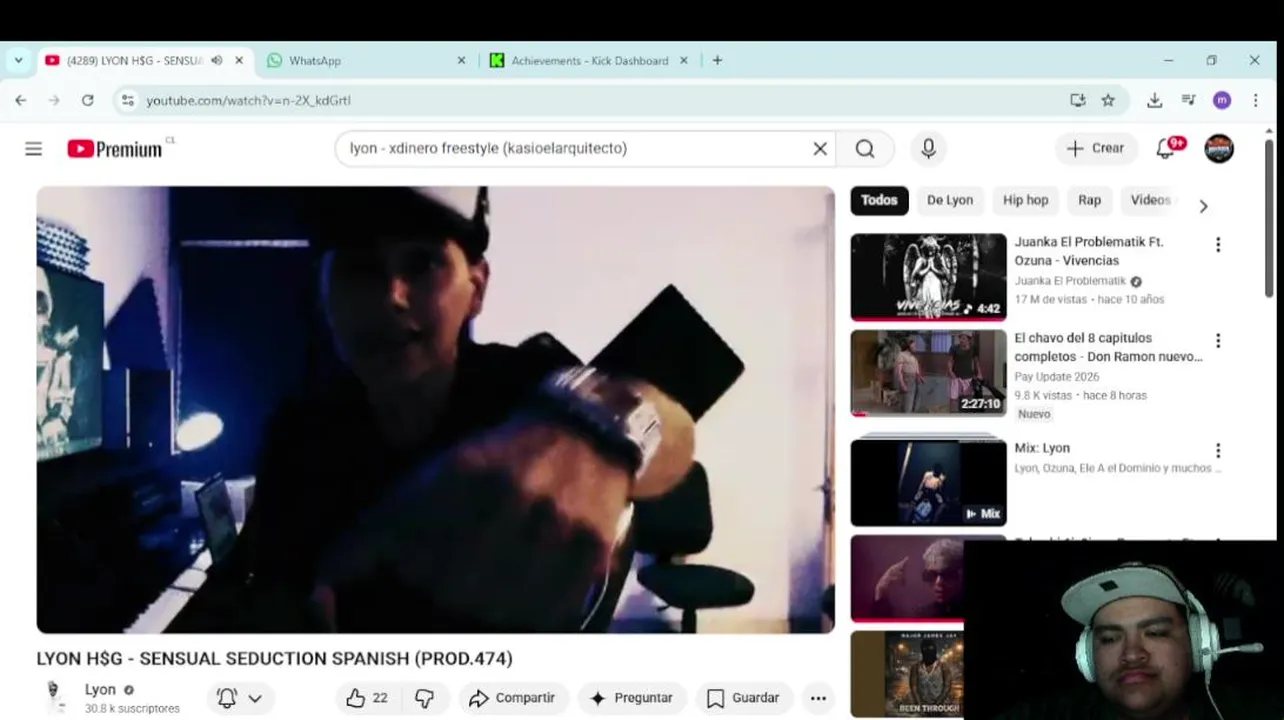Open Chrome media controls

coord(1188,100)
